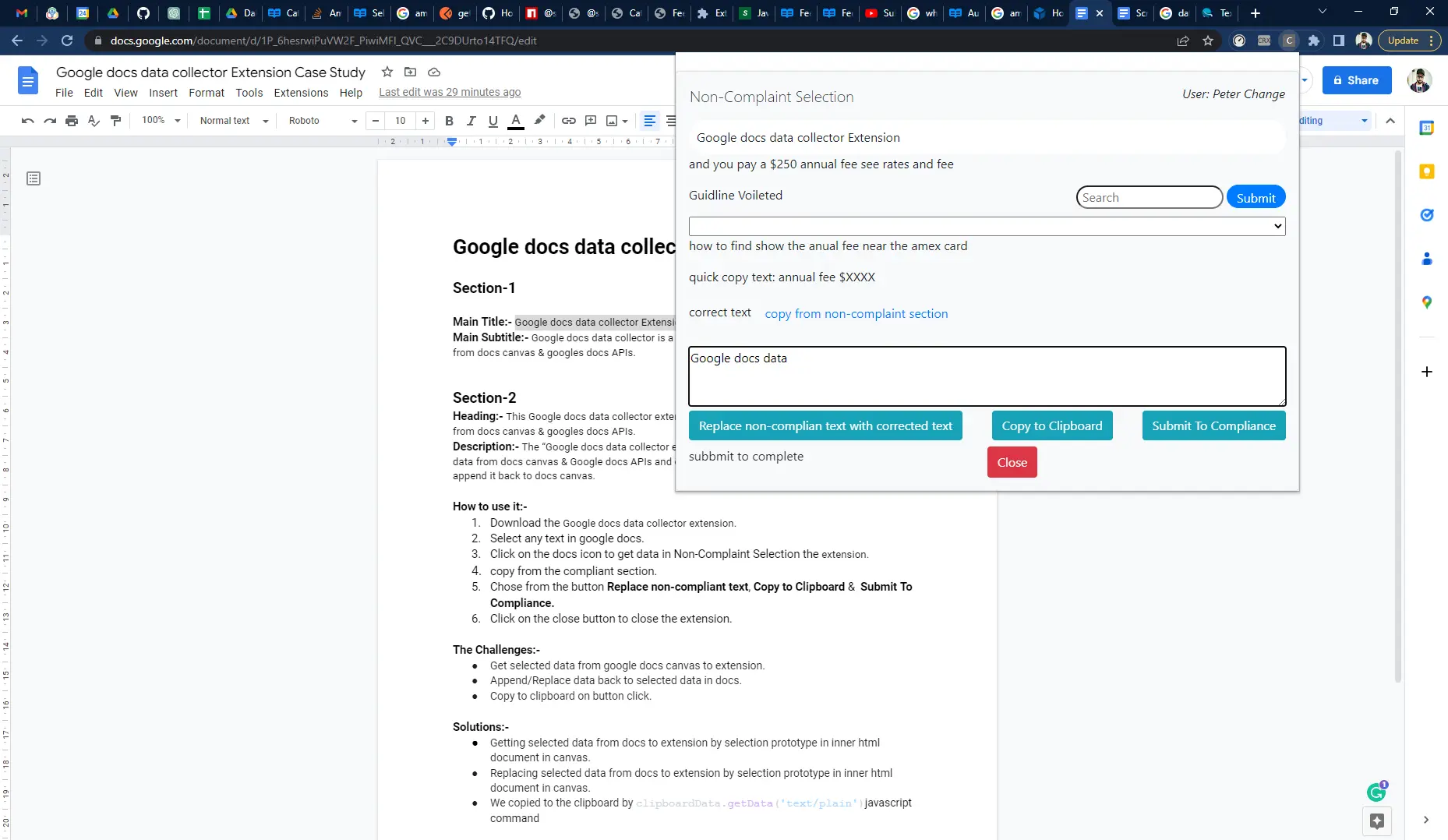Open the Contacts side panel
Viewport: 1448px width, 840px height.
[x=1426, y=259]
